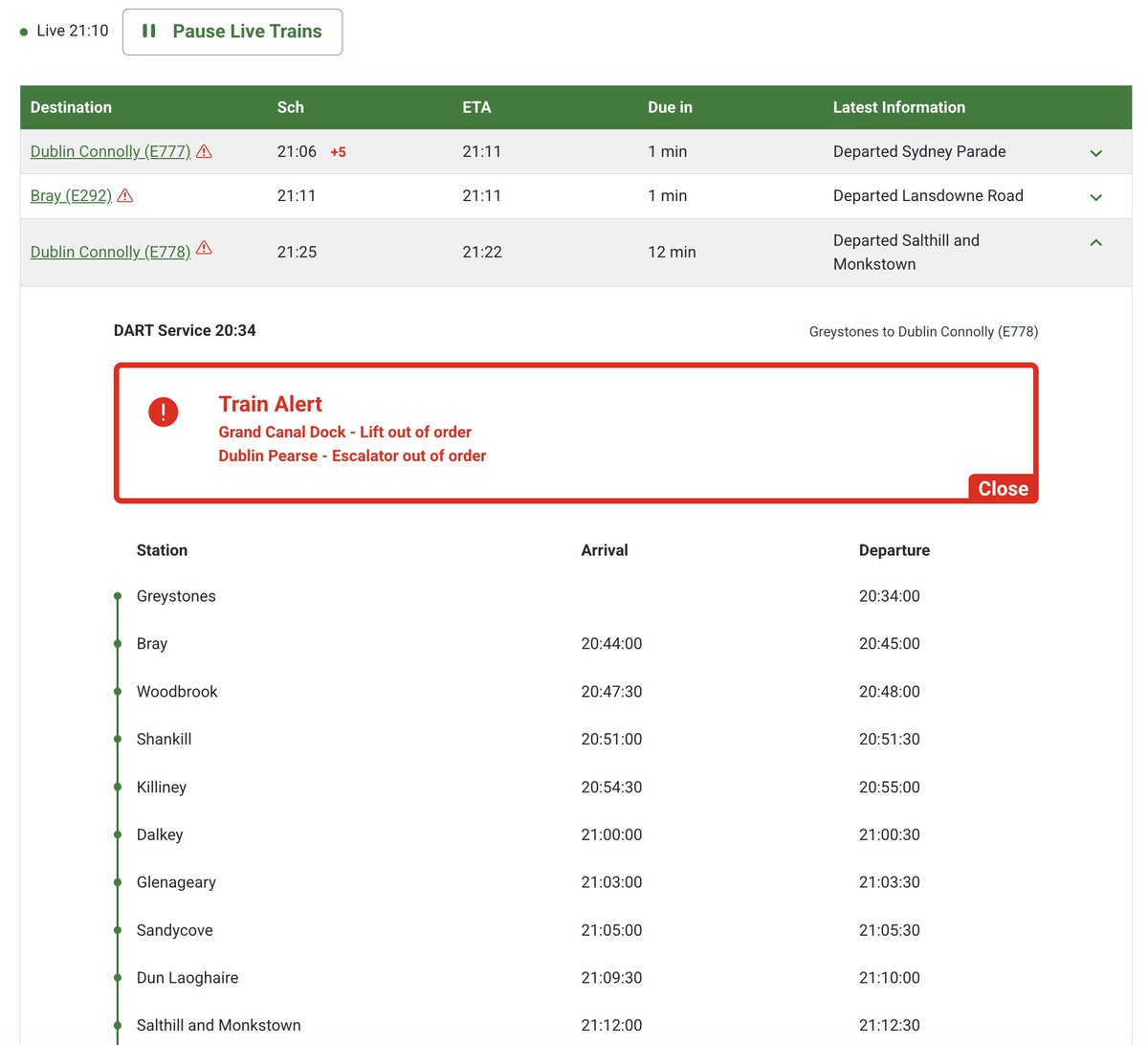The image size is (1148, 1045).
Task: Close the Train Alert box
Action: click(1003, 488)
